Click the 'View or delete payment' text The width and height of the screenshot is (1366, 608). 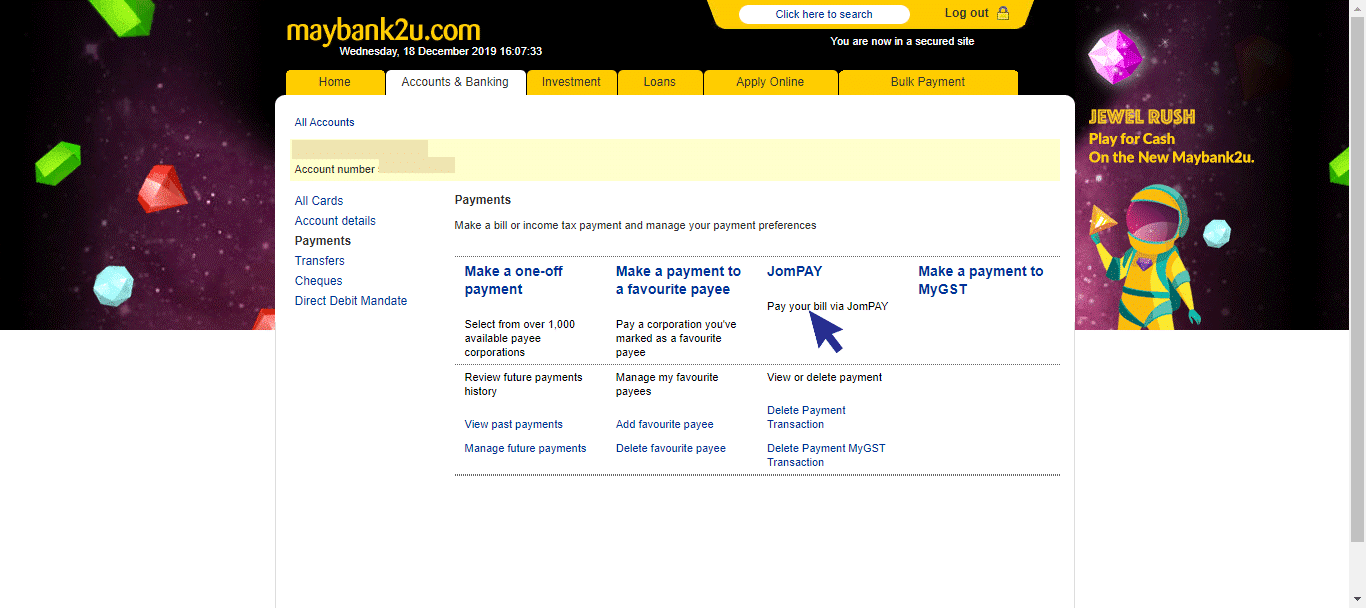824,377
